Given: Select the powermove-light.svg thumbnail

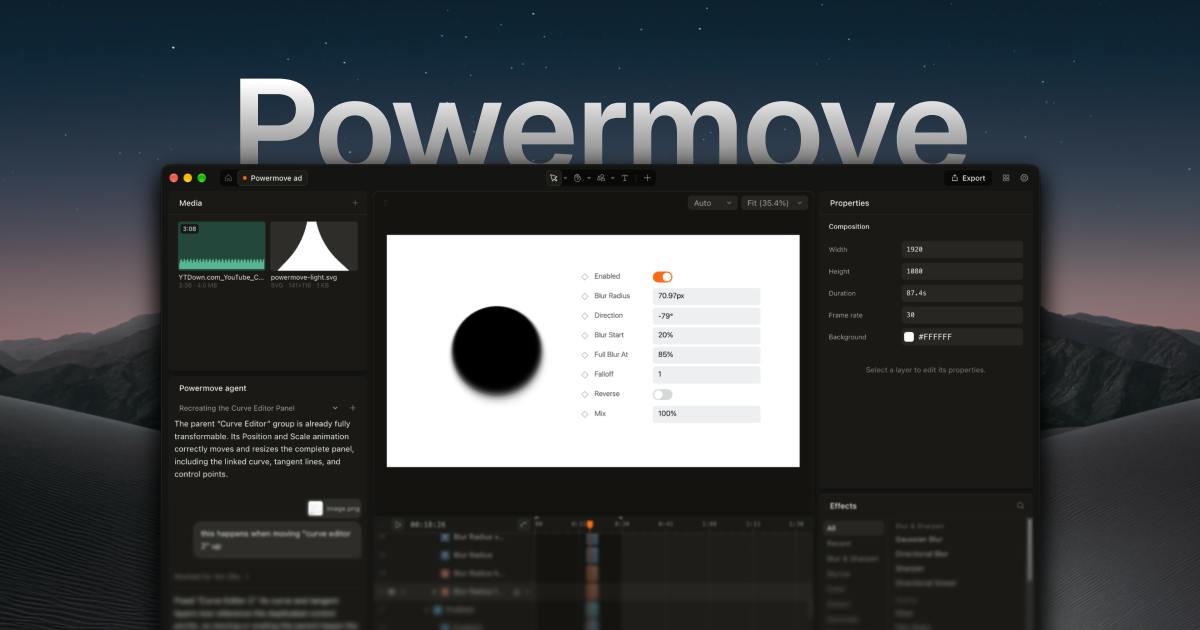Looking at the screenshot, I should point(314,246).
